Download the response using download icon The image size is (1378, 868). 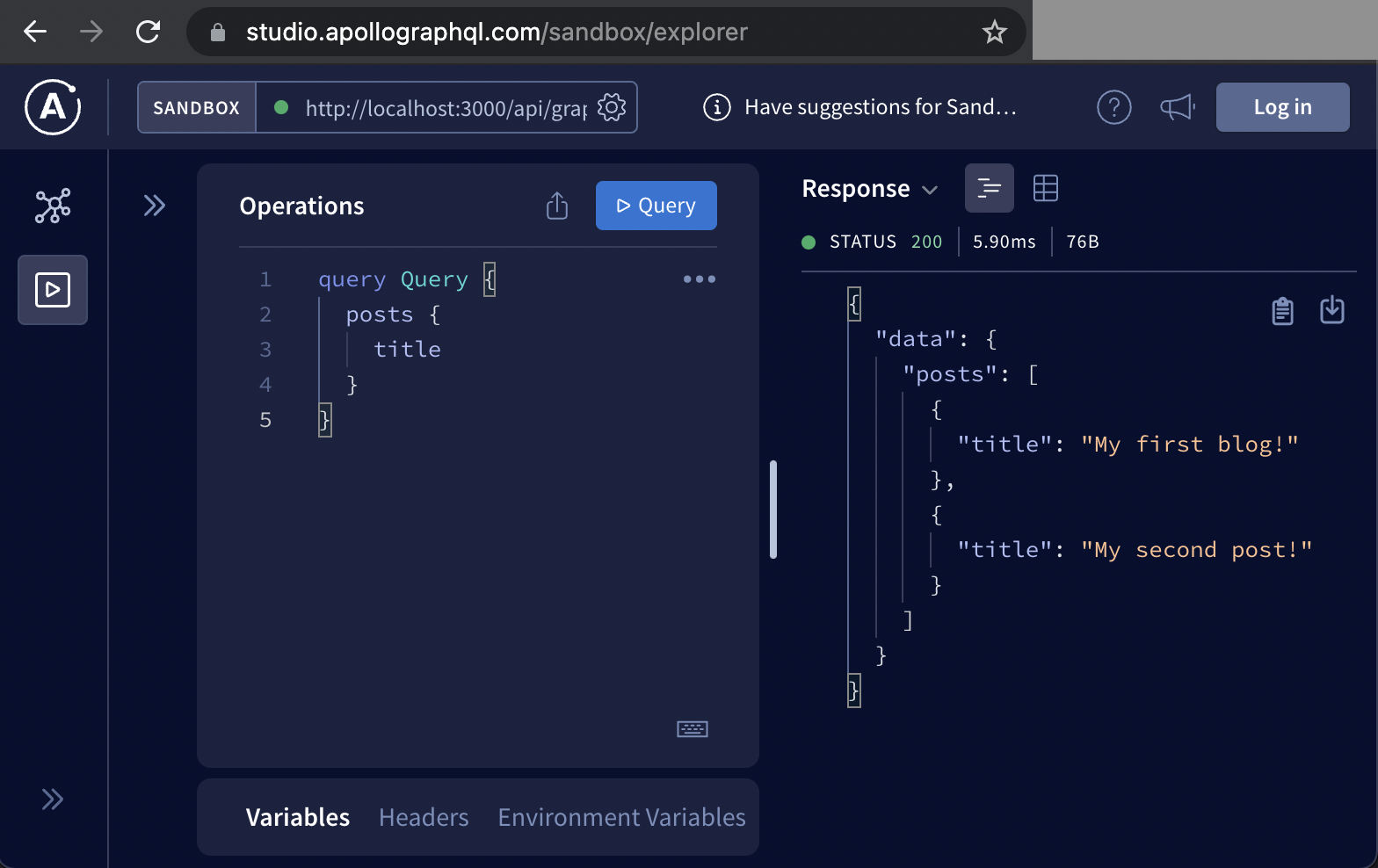1332,310
